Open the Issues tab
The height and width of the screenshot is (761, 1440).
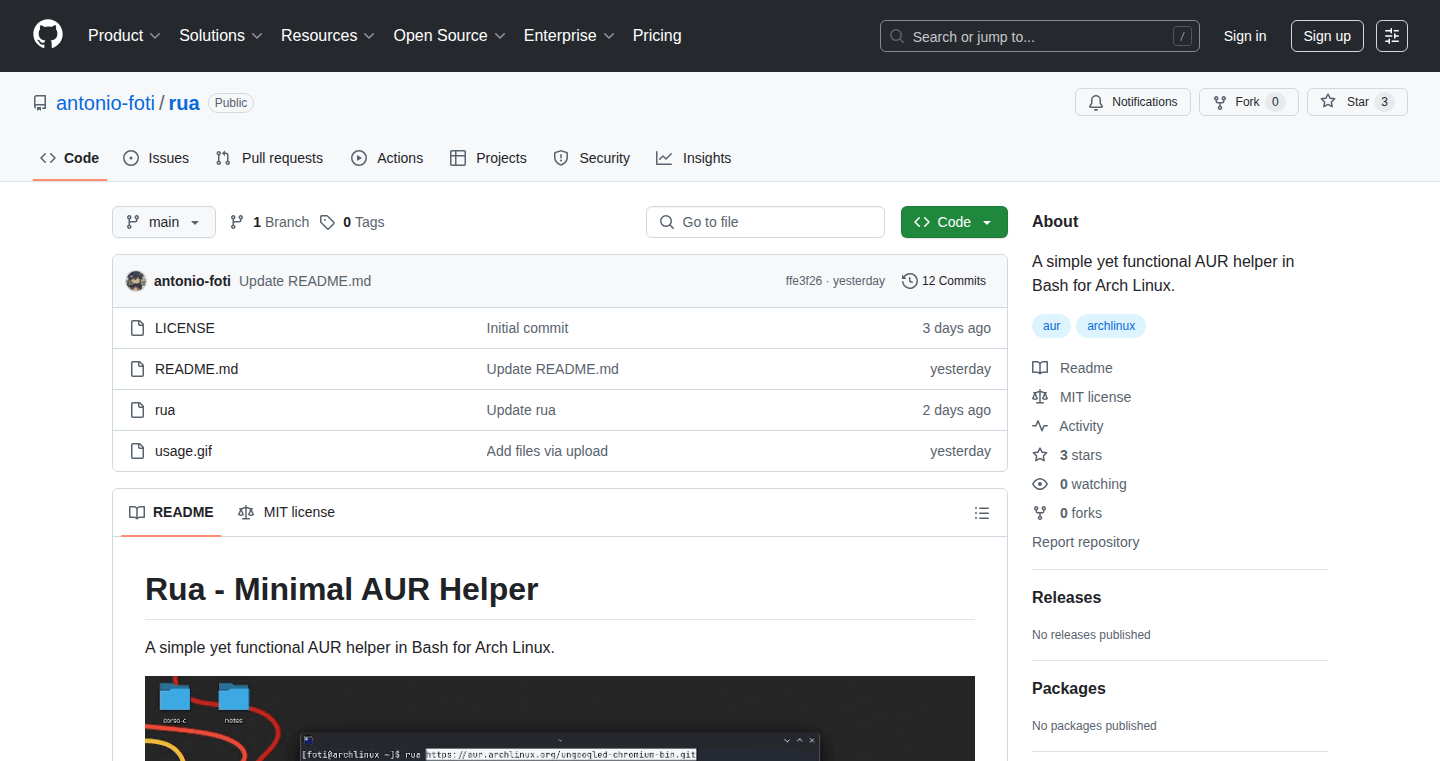156,158
